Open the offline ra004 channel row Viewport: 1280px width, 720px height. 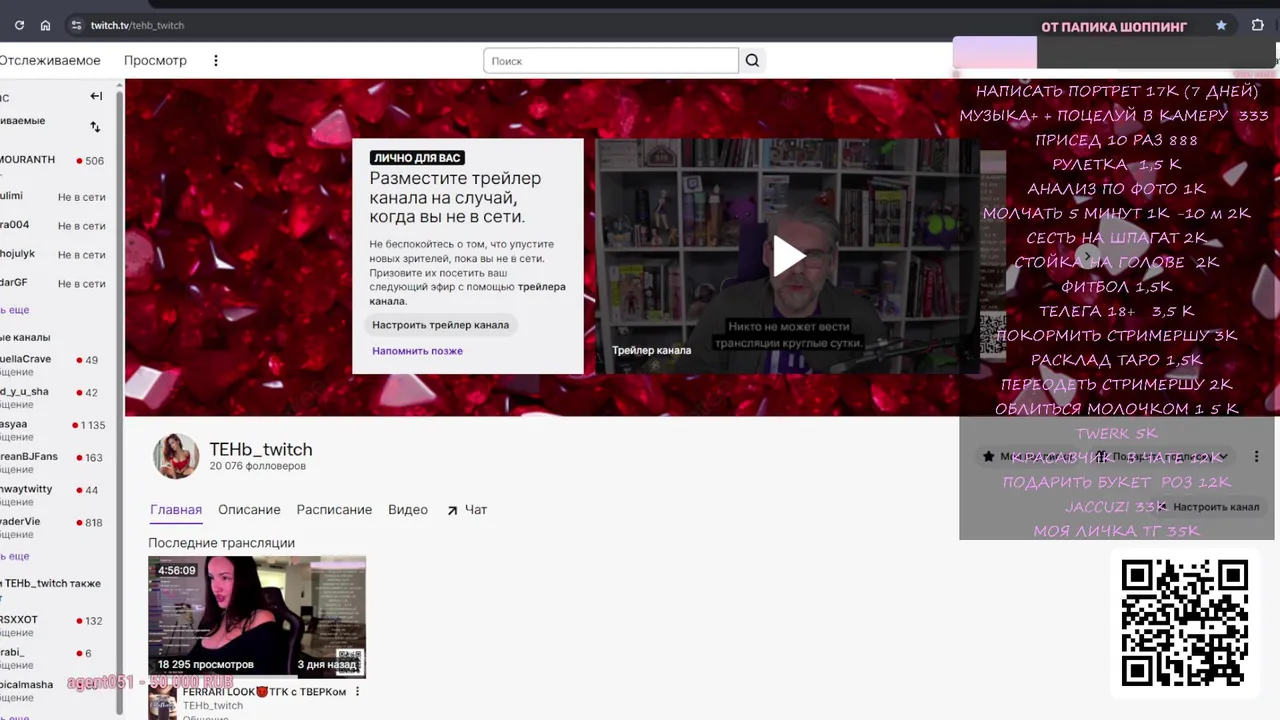[x=55, y=226]
